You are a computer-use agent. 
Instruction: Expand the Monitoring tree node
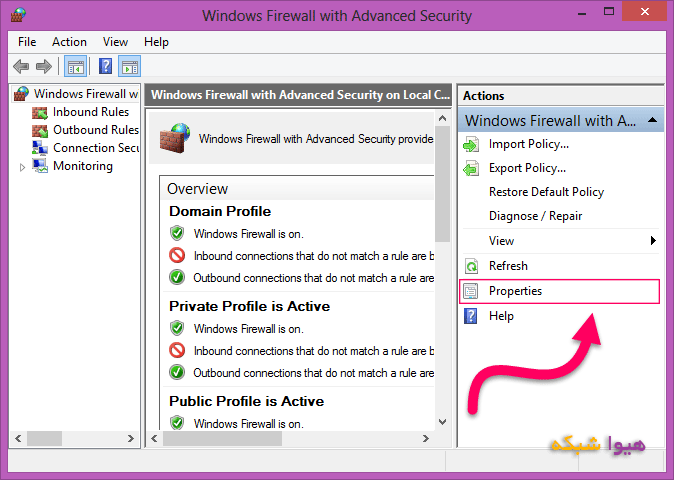coord(23,167)
